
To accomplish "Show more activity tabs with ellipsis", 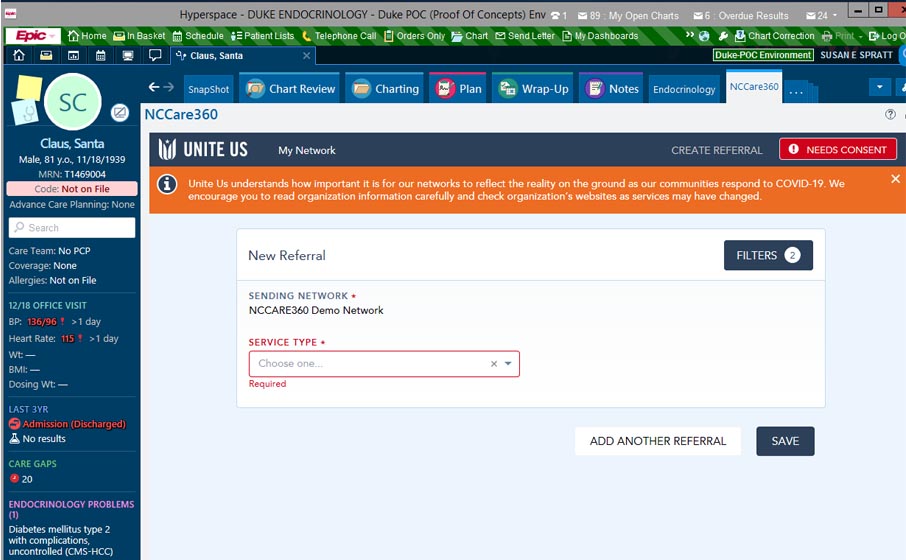I will (x=796, y=91).
